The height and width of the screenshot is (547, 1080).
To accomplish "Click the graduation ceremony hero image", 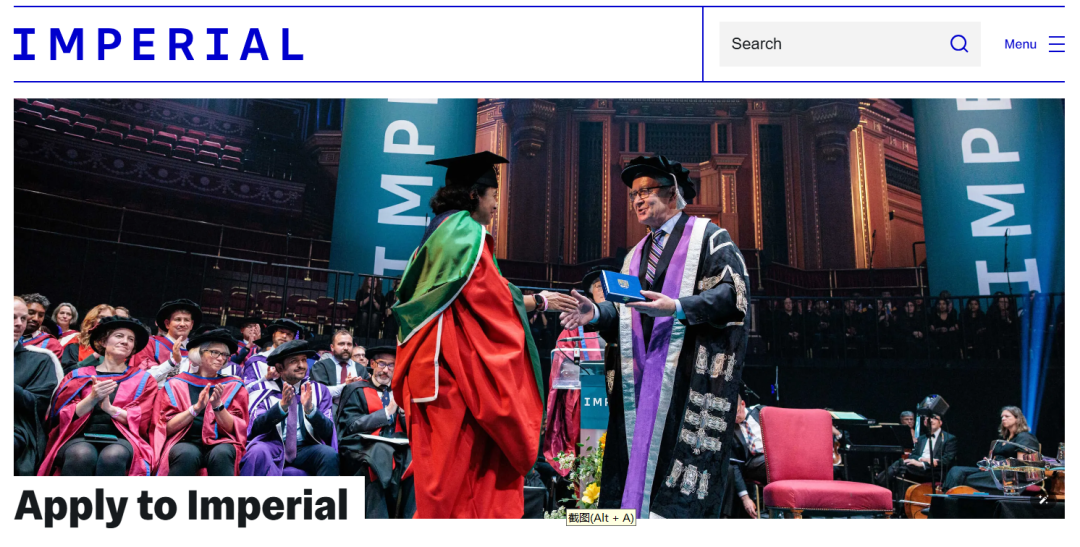I will (539, 308).
